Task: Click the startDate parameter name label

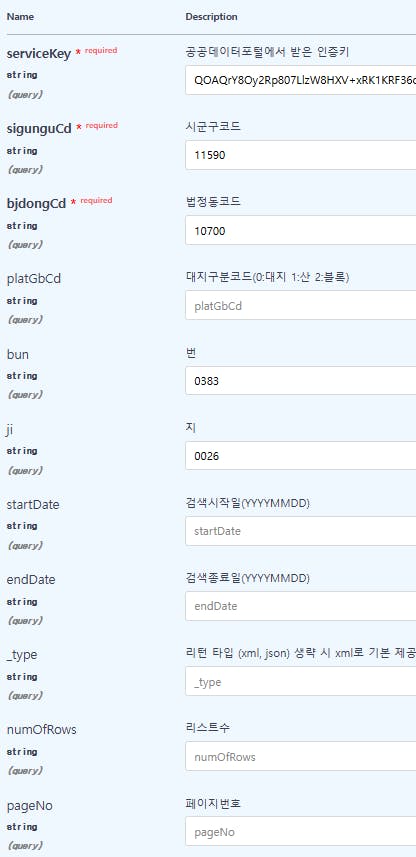Action: [33, 504]
